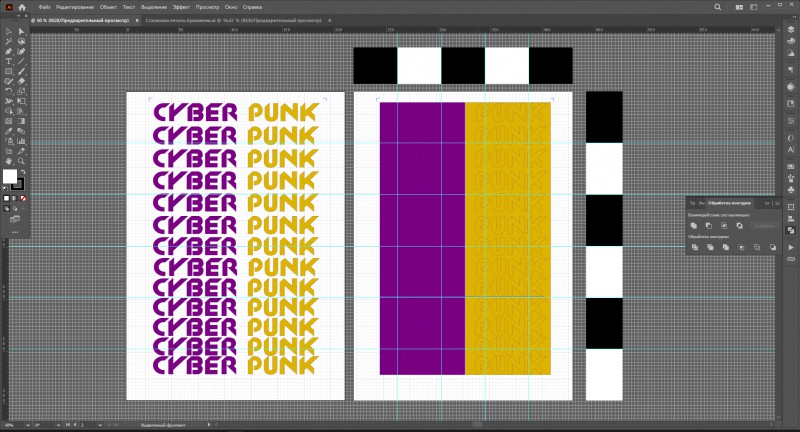Select the Type tool
This screenshot has height=432, width=800.
(9, 62)
